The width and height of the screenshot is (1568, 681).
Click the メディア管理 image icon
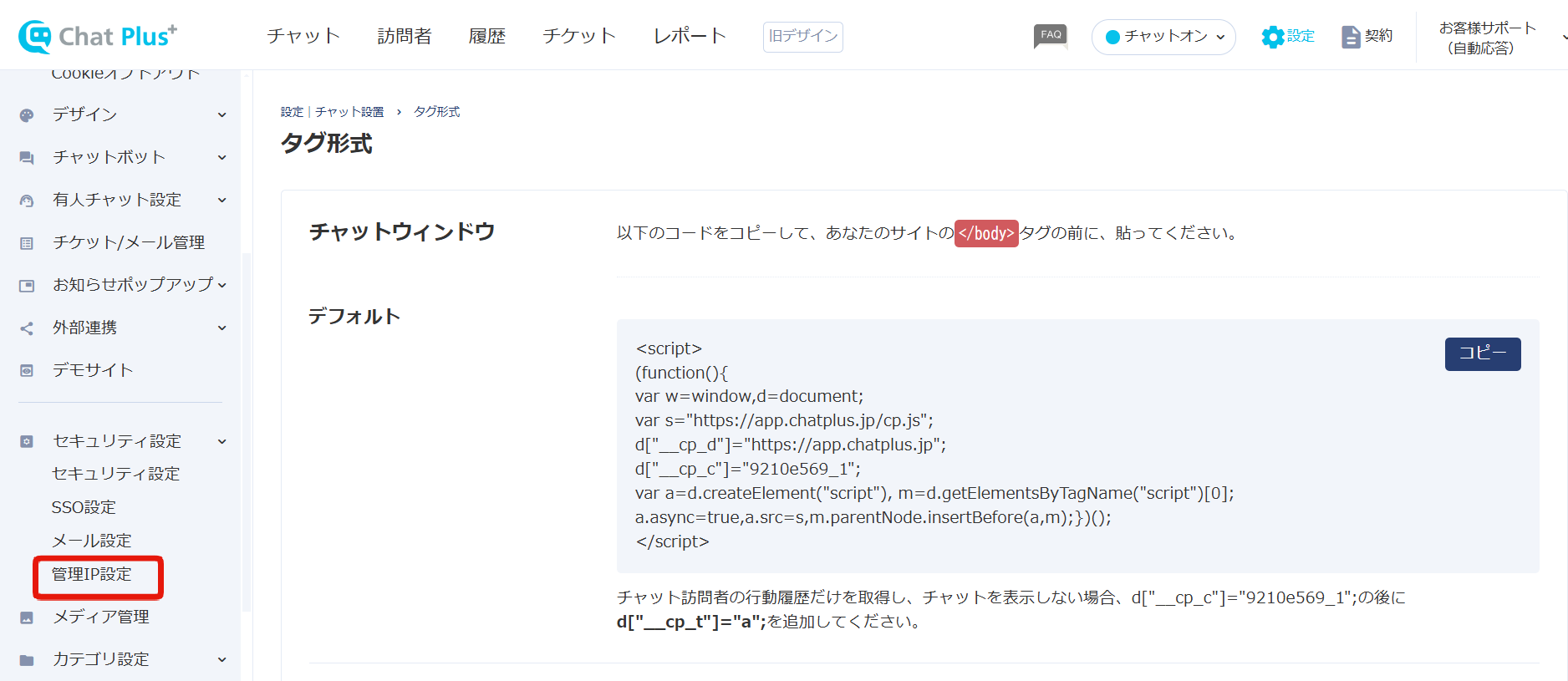tap(27, 617)
